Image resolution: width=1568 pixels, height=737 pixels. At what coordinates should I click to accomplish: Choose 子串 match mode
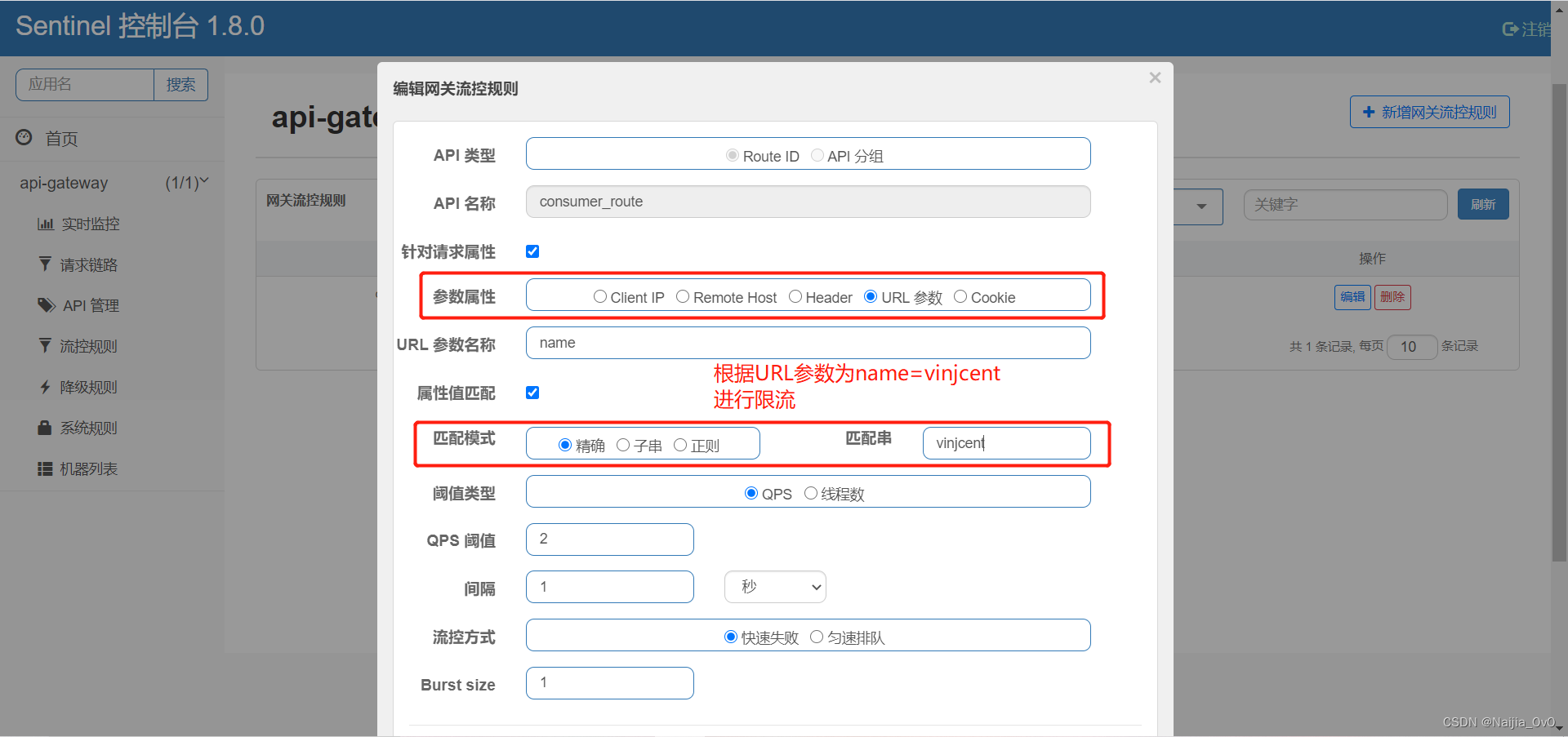(x=623, y=445)
